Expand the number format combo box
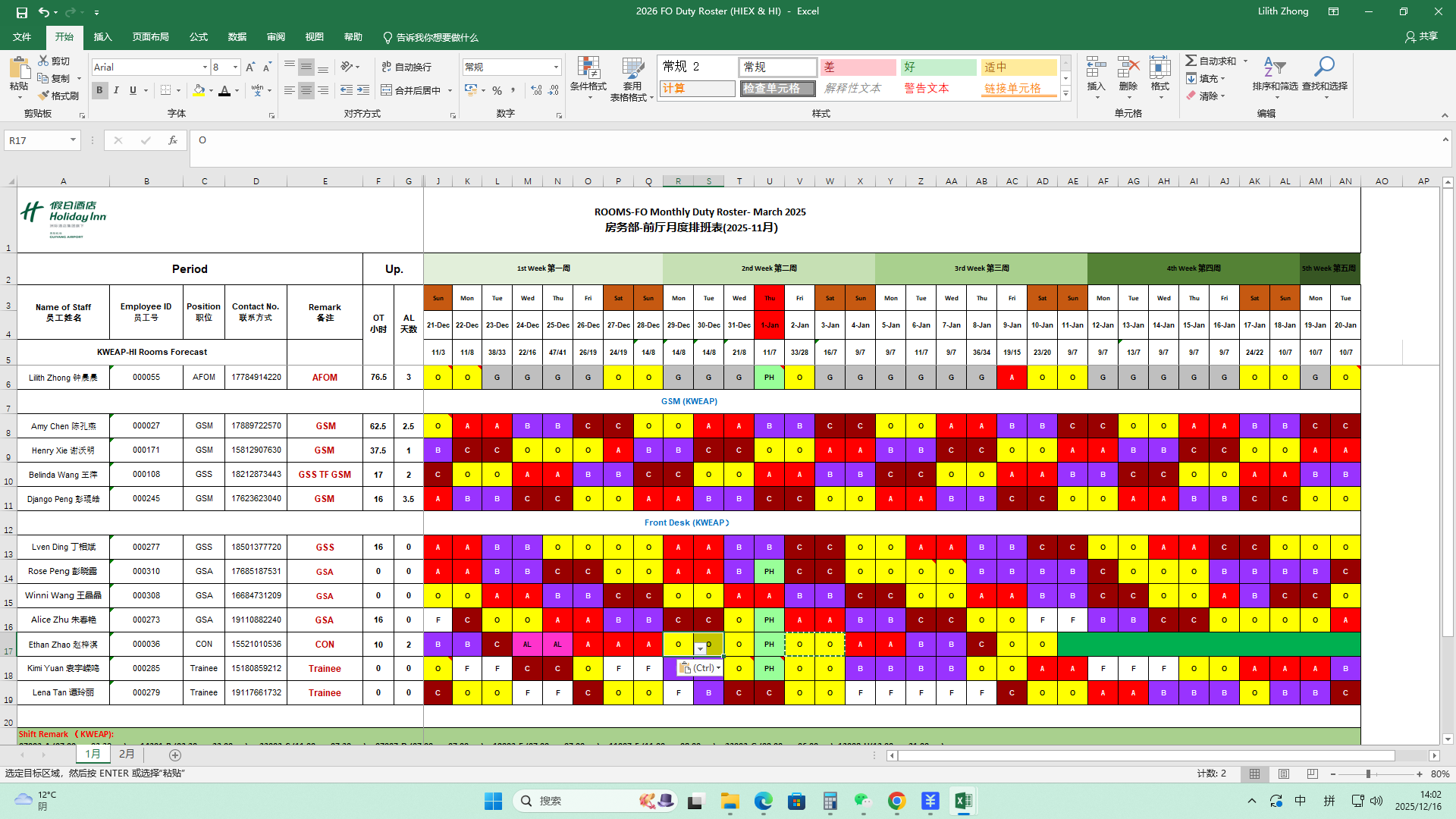 click(x=556, y=67)
